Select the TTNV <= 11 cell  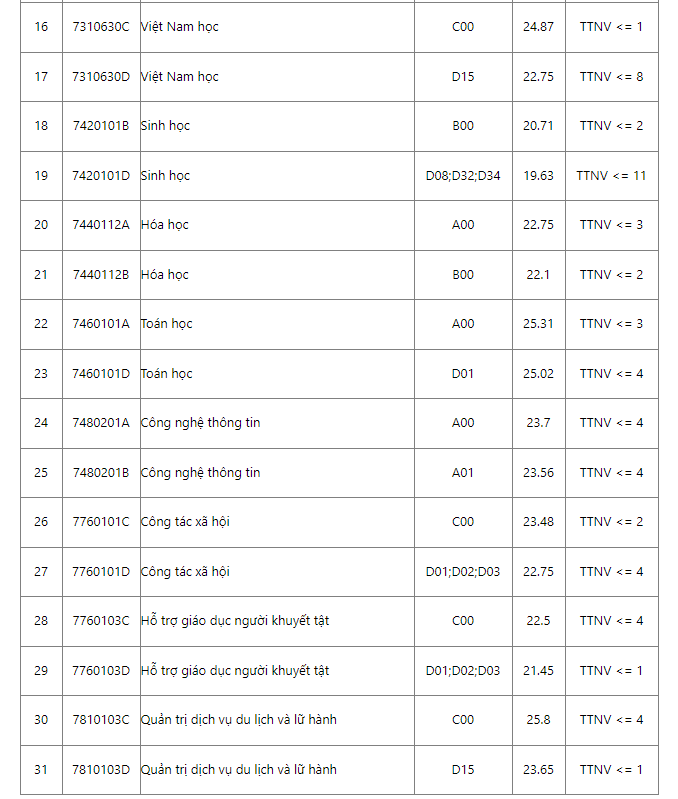tap(611, 176)
